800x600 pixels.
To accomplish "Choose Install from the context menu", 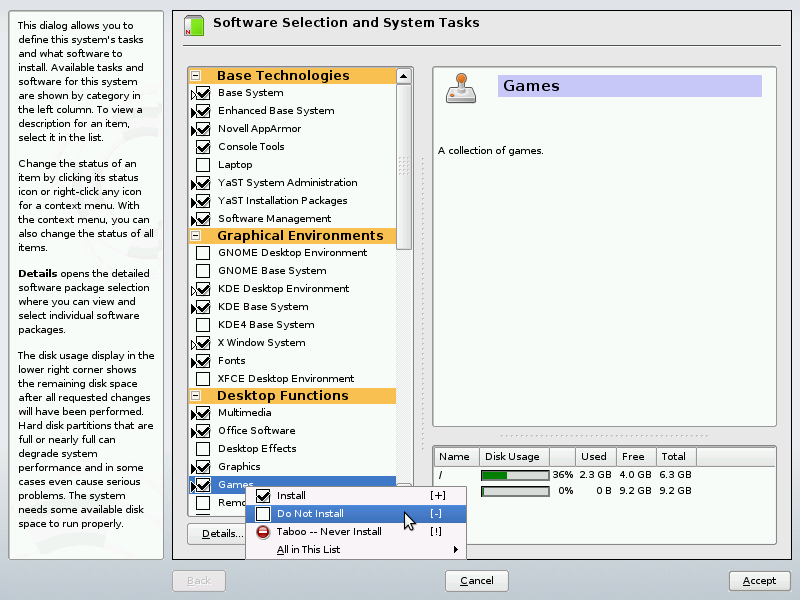I will [x=356, y=495].
